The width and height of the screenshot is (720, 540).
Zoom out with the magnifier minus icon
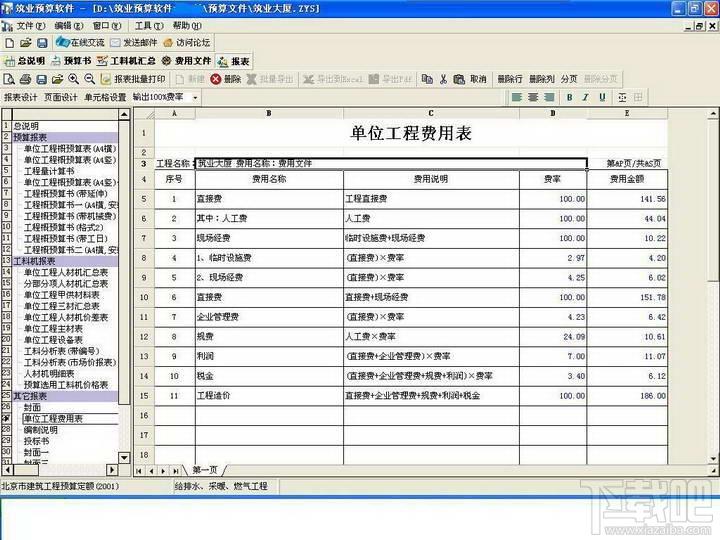[x=90, y=79]
